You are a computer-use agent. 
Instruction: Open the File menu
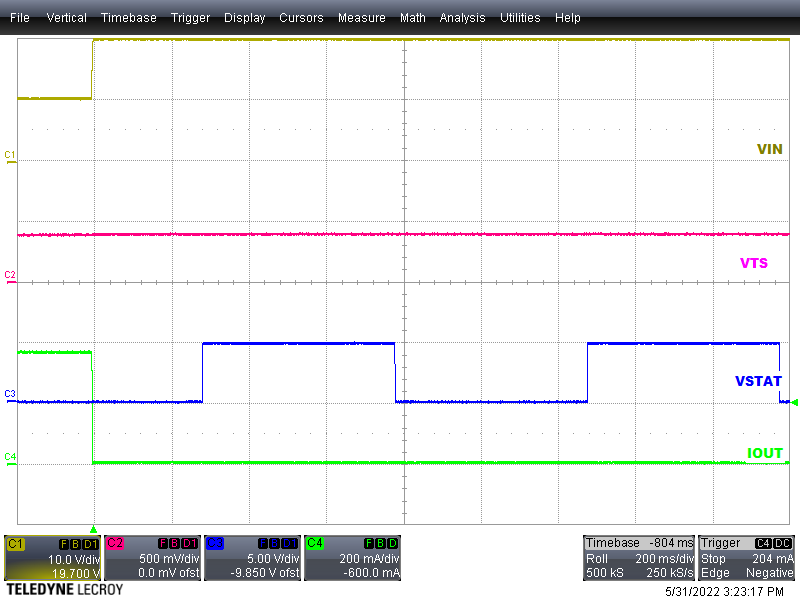[20, 18]
